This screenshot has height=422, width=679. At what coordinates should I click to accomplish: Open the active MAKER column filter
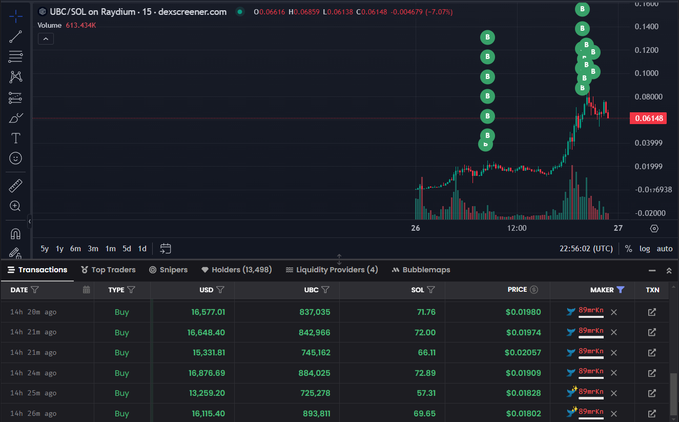point(621,290)
